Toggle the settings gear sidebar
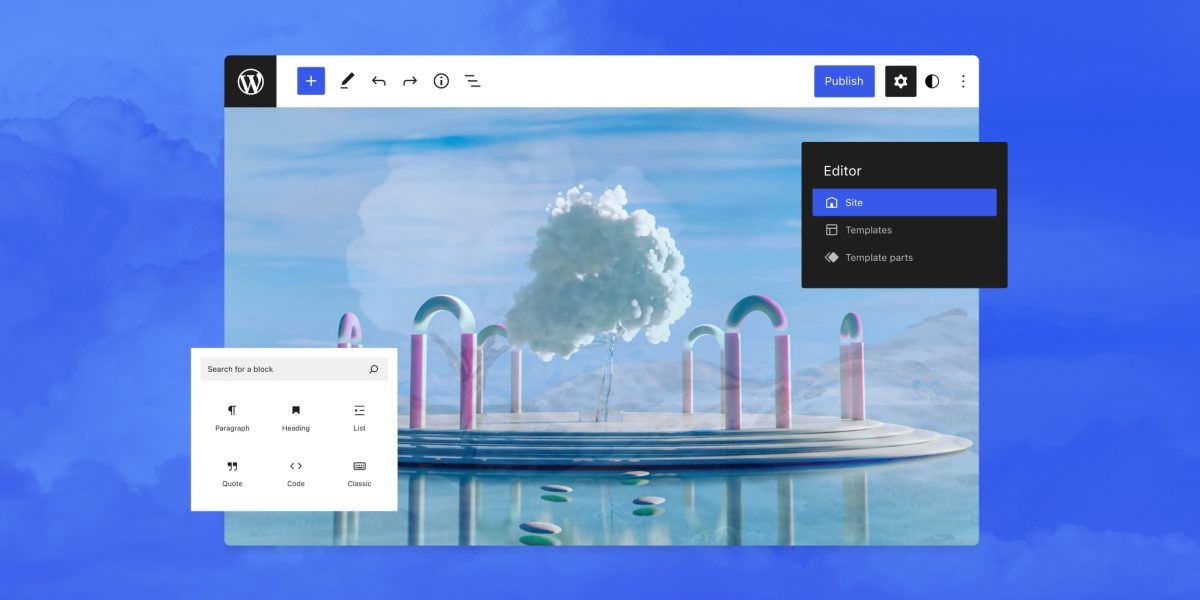 [900, 81]
